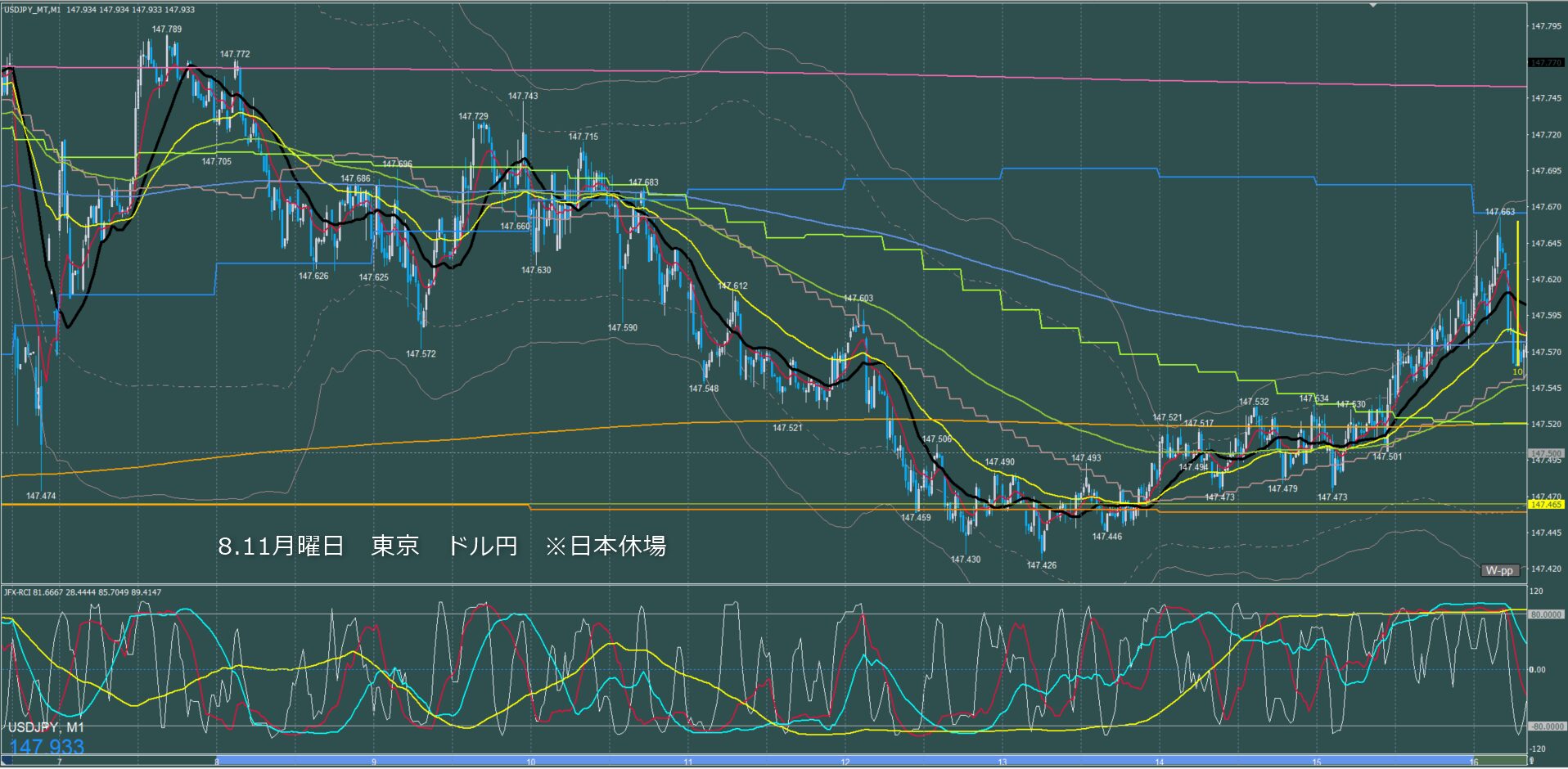Click hour 12 on the time axis
This screenshot has height=769, width=1568.
coord(845,762)
